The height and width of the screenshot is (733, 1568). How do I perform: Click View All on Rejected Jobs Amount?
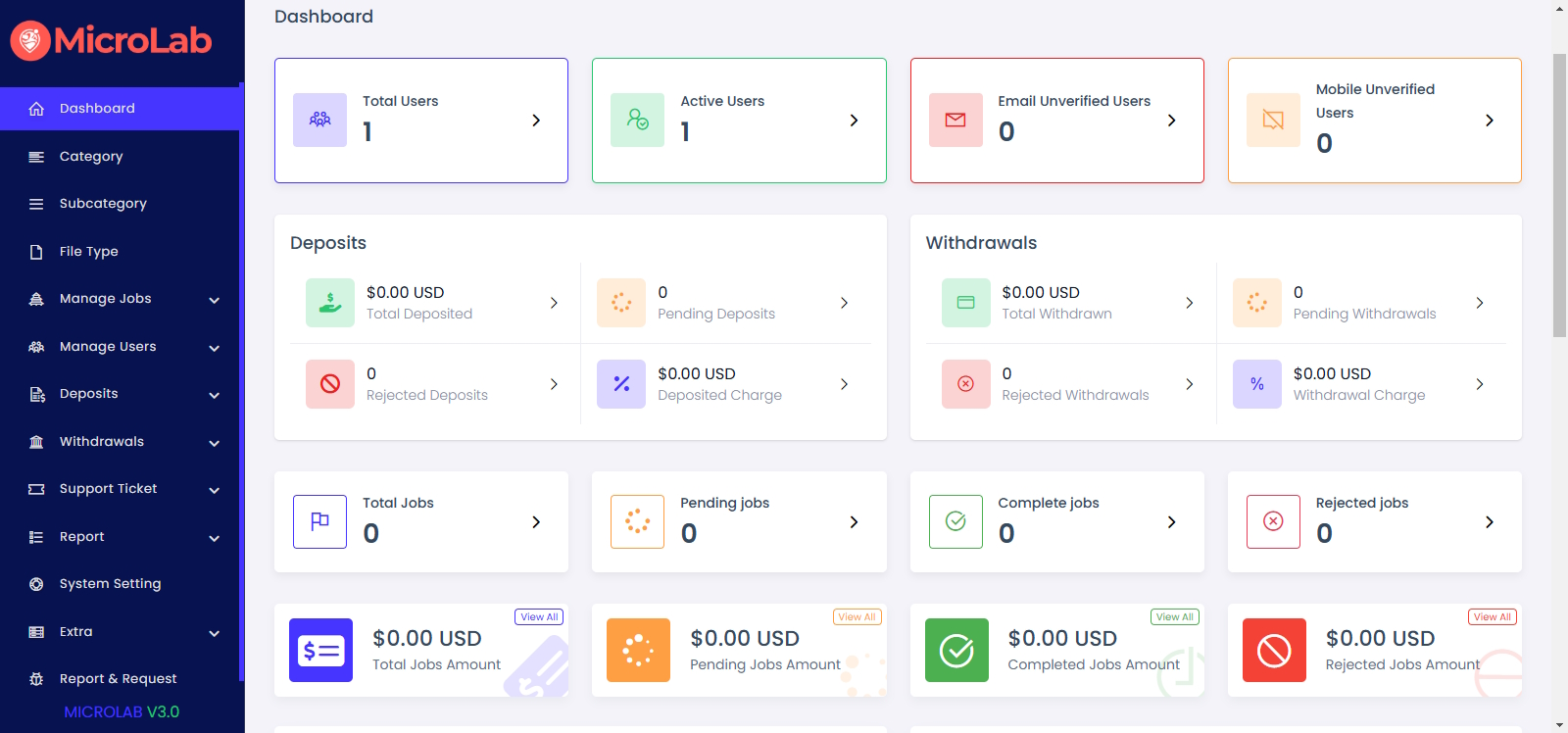[x=1492, y=617]
